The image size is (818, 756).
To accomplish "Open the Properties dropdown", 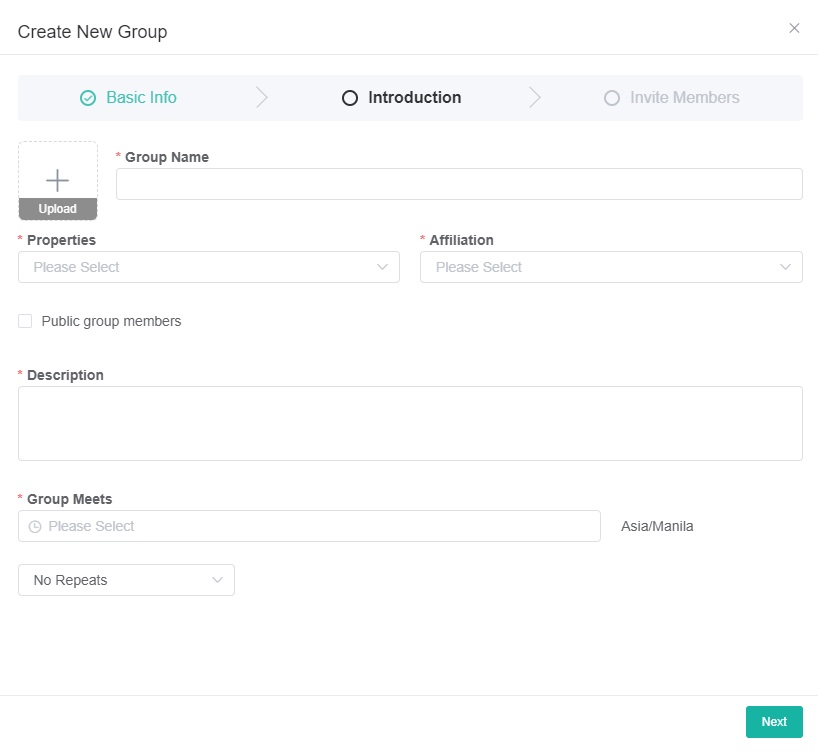I will tap(208, 267).
